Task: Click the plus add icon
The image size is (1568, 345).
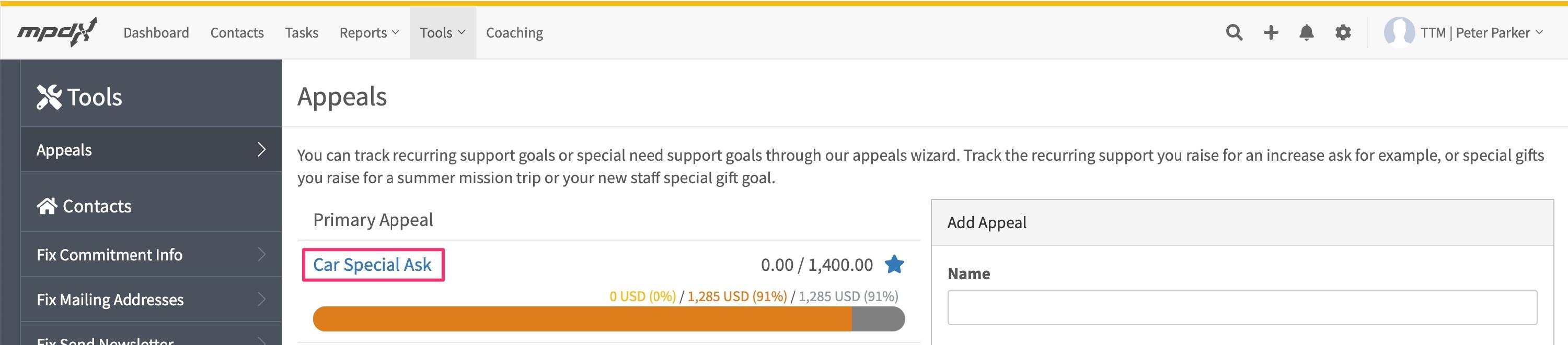Action: pos(1271,32)
